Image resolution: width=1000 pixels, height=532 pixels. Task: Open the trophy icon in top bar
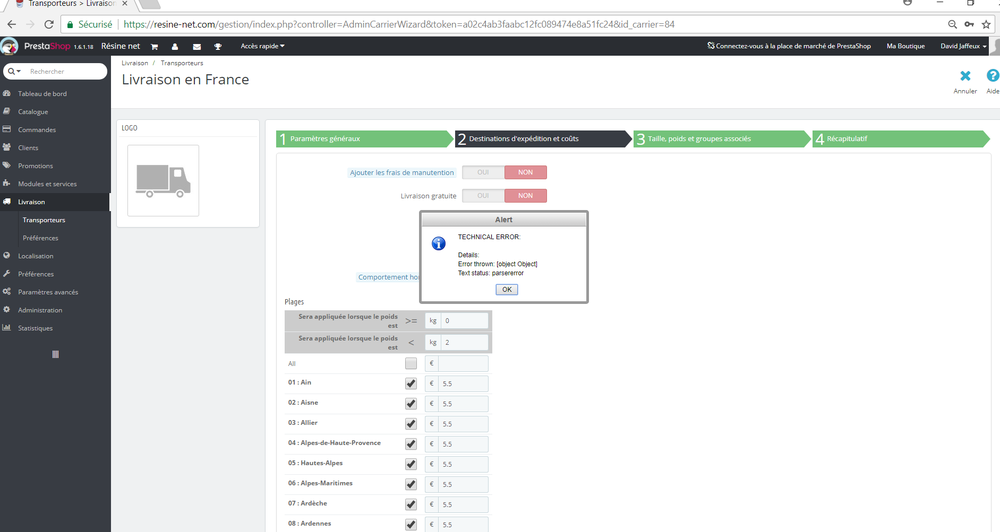[217, 47]
